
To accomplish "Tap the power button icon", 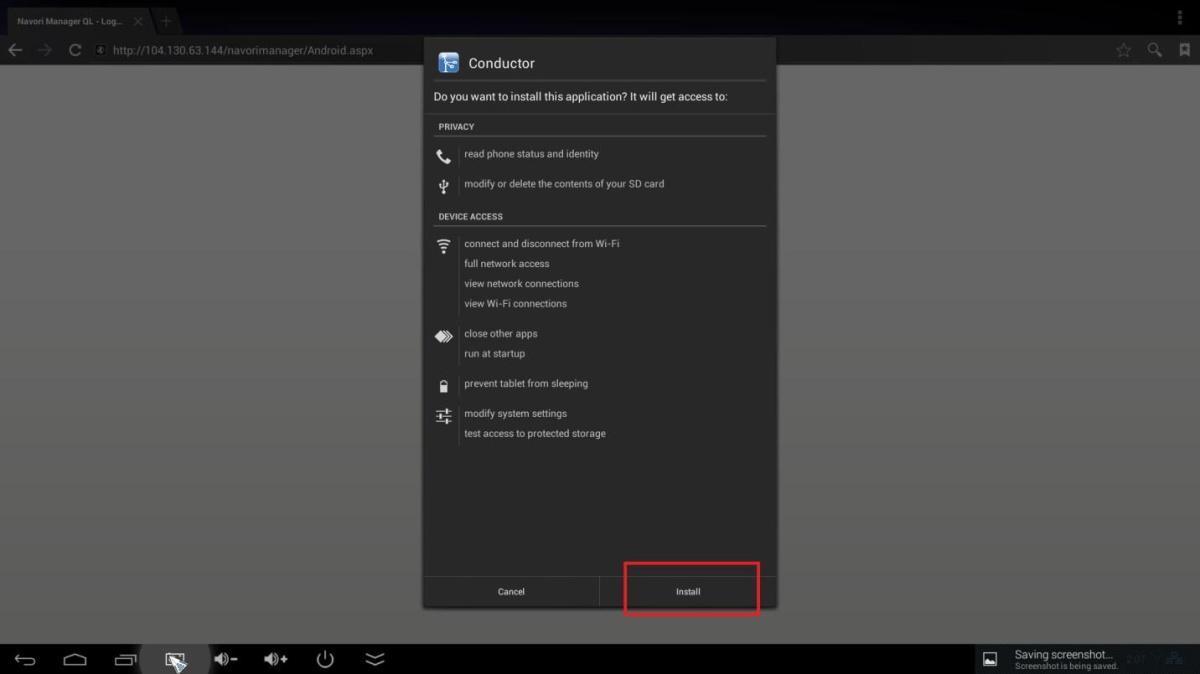I will click(x=325, y=659).
